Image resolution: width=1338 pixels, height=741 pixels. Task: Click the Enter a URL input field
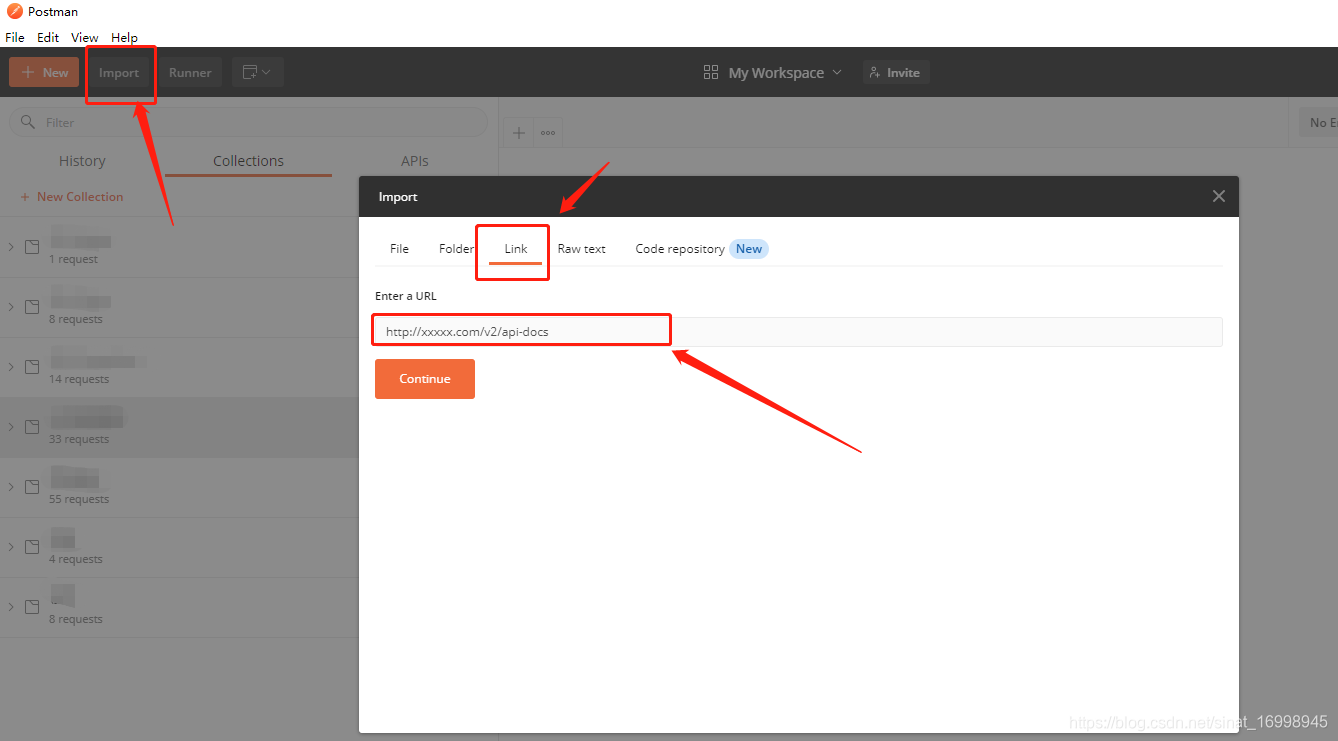[x=798, y=332]
